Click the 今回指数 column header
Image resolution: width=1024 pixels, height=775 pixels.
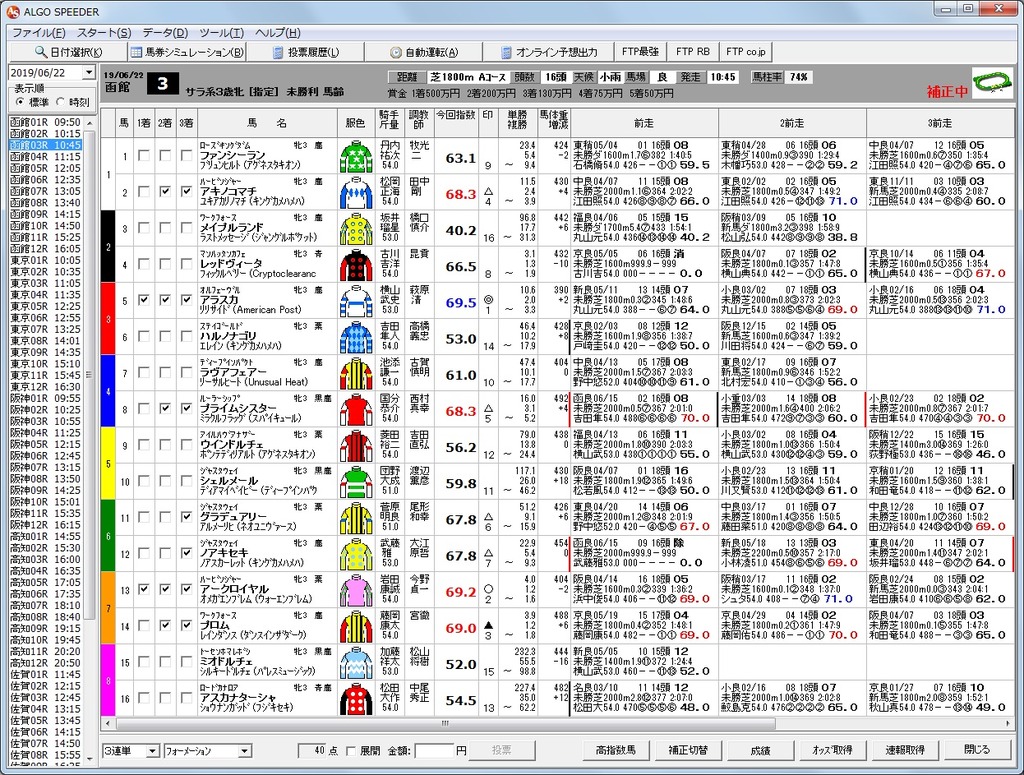456,123
